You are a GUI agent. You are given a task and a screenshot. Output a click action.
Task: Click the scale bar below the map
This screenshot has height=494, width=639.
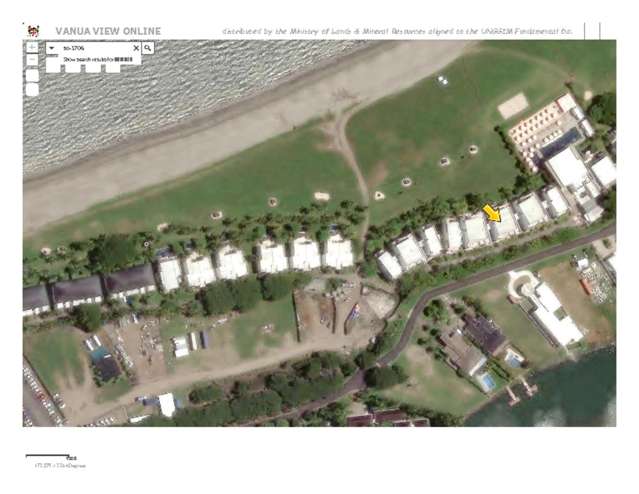[52, 457]
